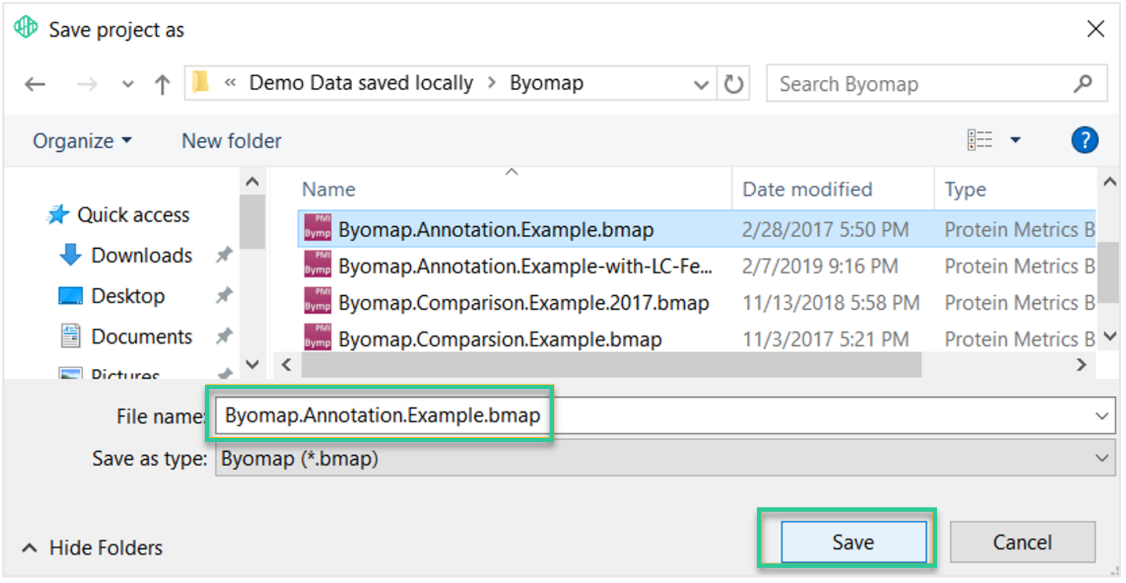Expand the address bar history dropdown
The width and height of the screenshot is (1126, 583).
pyautogui.click(x=701, y=85)
